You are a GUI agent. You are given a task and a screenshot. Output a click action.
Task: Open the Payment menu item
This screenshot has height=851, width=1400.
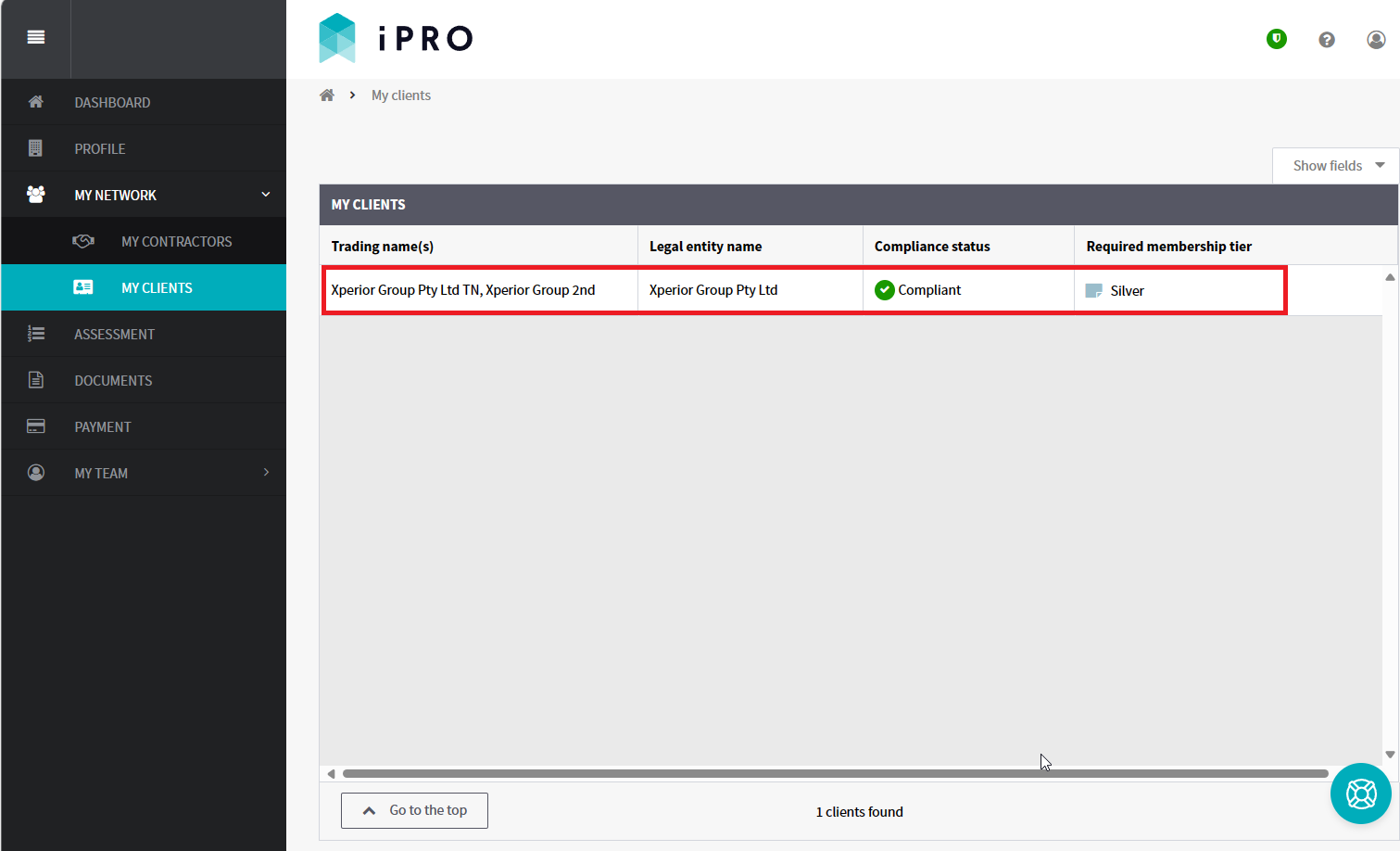(x=144, y=426)
